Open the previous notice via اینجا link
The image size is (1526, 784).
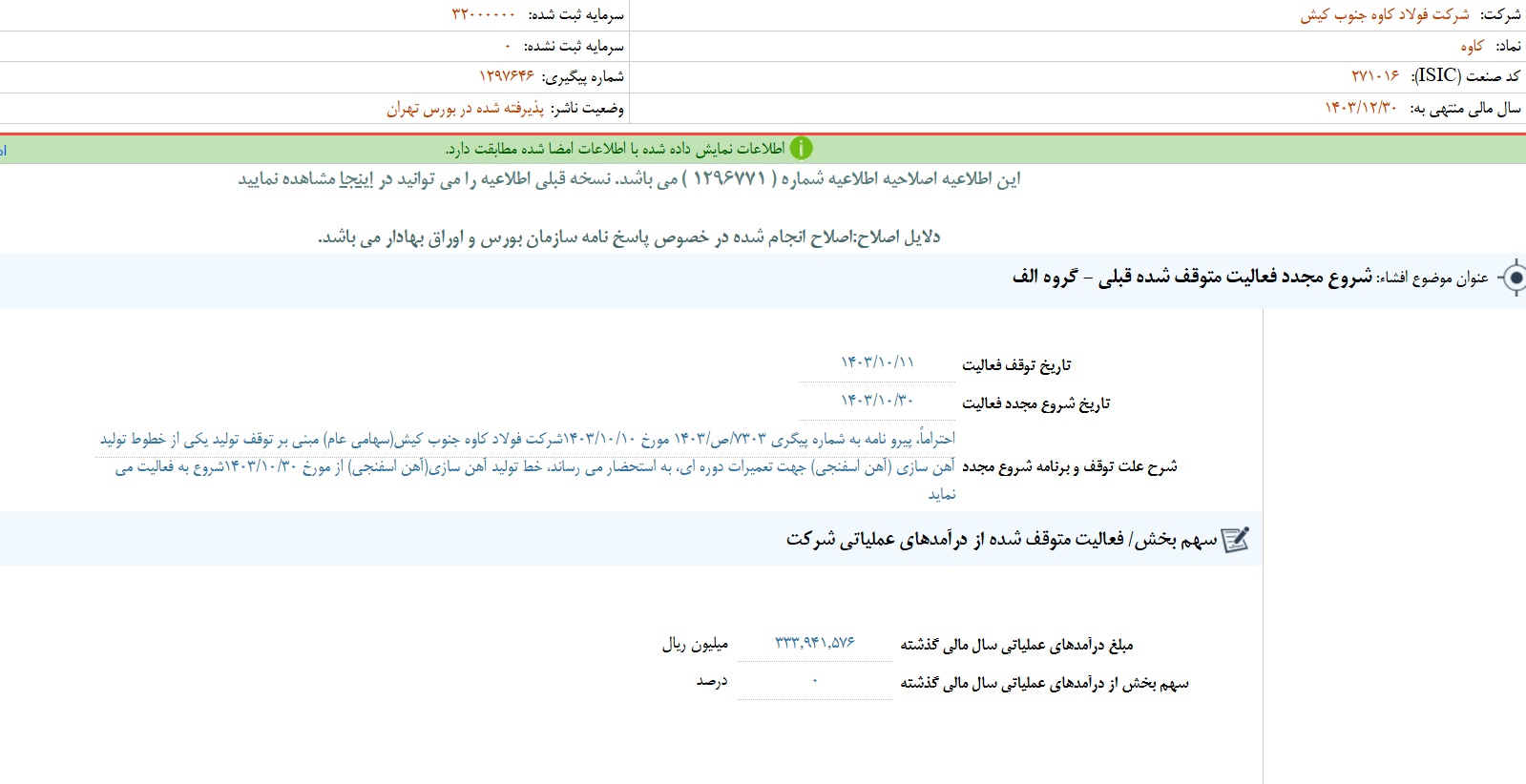click(356, 179)
